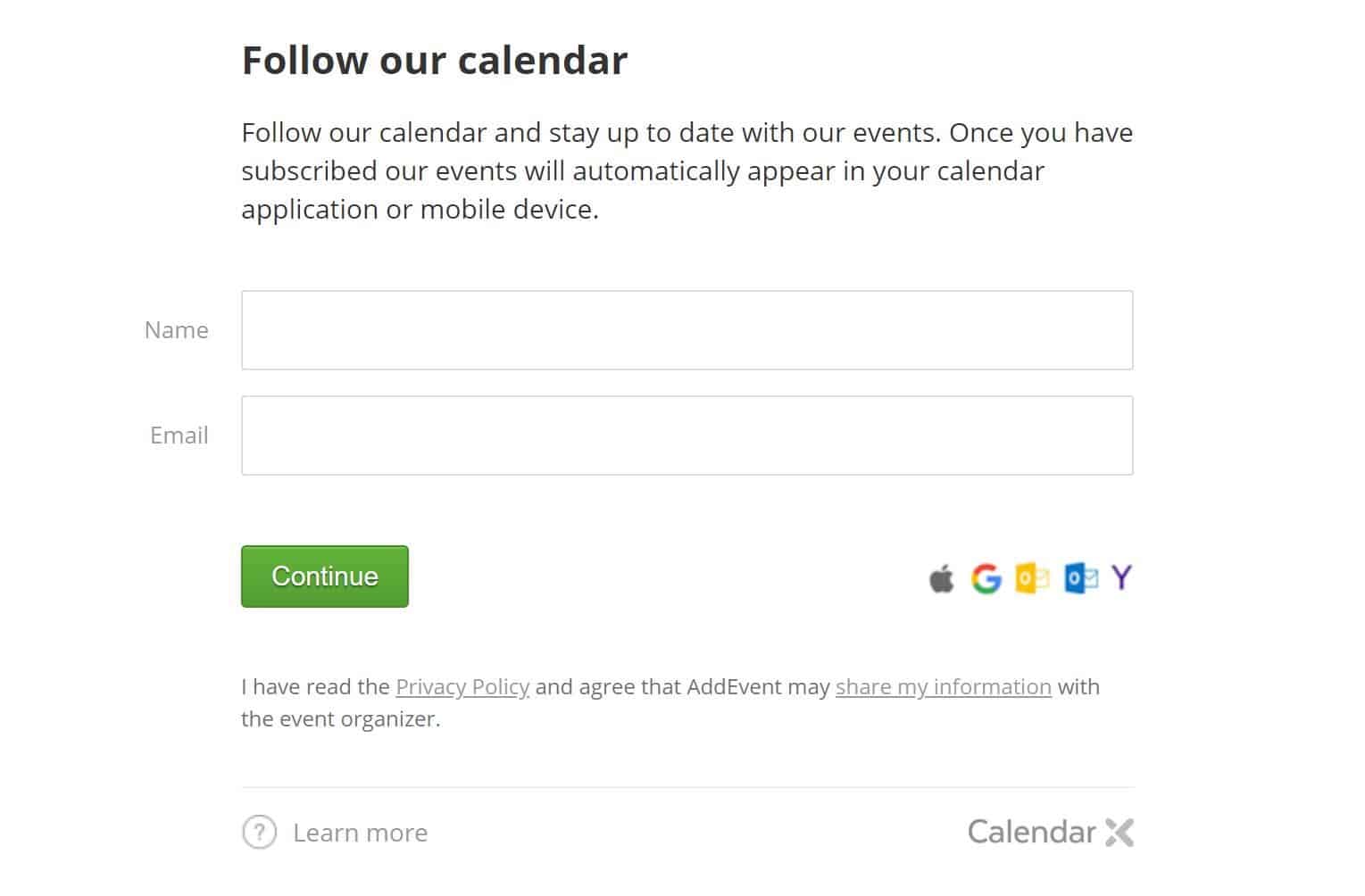Viewport: 1365px width, 896px height.
Task: Focus the Name input field
Action: point(687,330)
